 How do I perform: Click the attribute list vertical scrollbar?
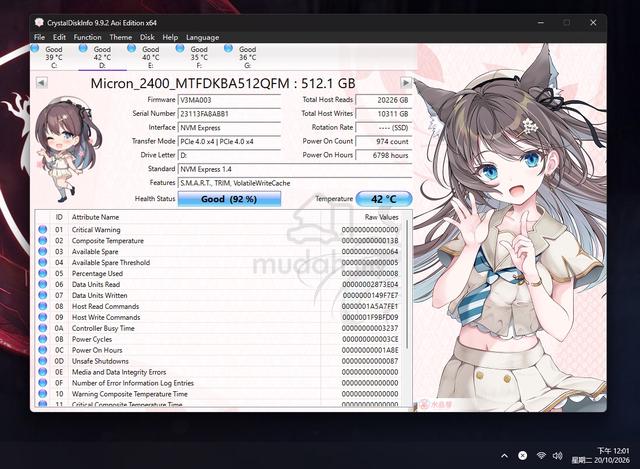click(407, 286)
